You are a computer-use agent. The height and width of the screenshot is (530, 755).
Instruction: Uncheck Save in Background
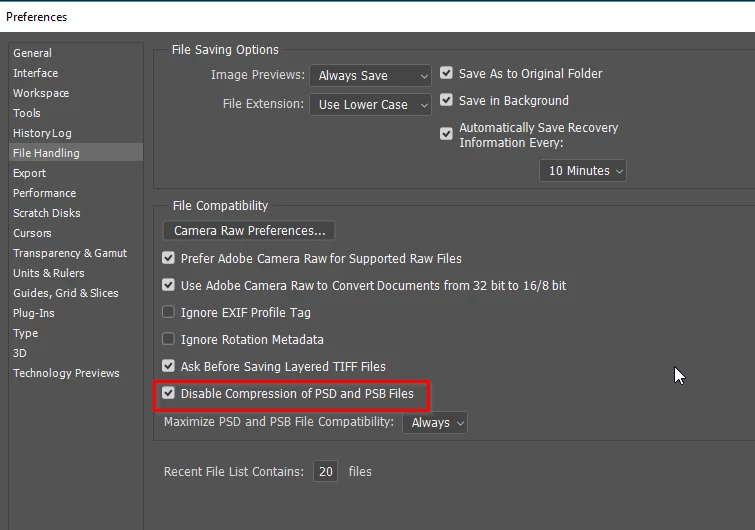(446, 100)
